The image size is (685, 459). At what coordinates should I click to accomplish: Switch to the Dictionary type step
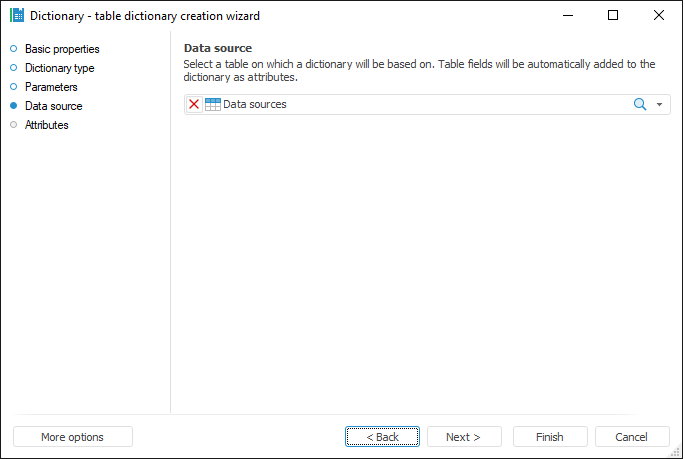(59, 68)
